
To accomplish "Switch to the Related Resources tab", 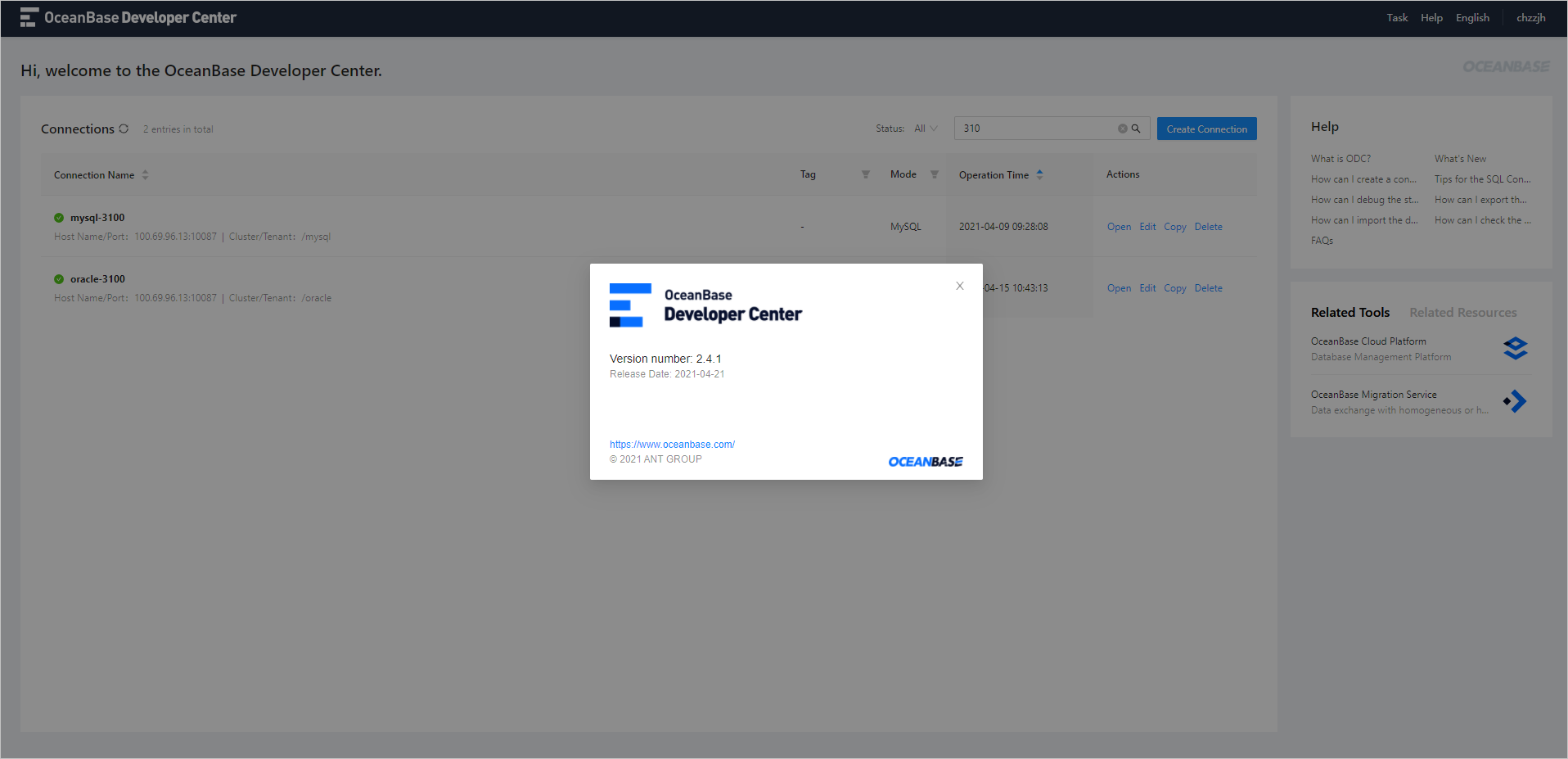I will click(x=1462, y=313).
